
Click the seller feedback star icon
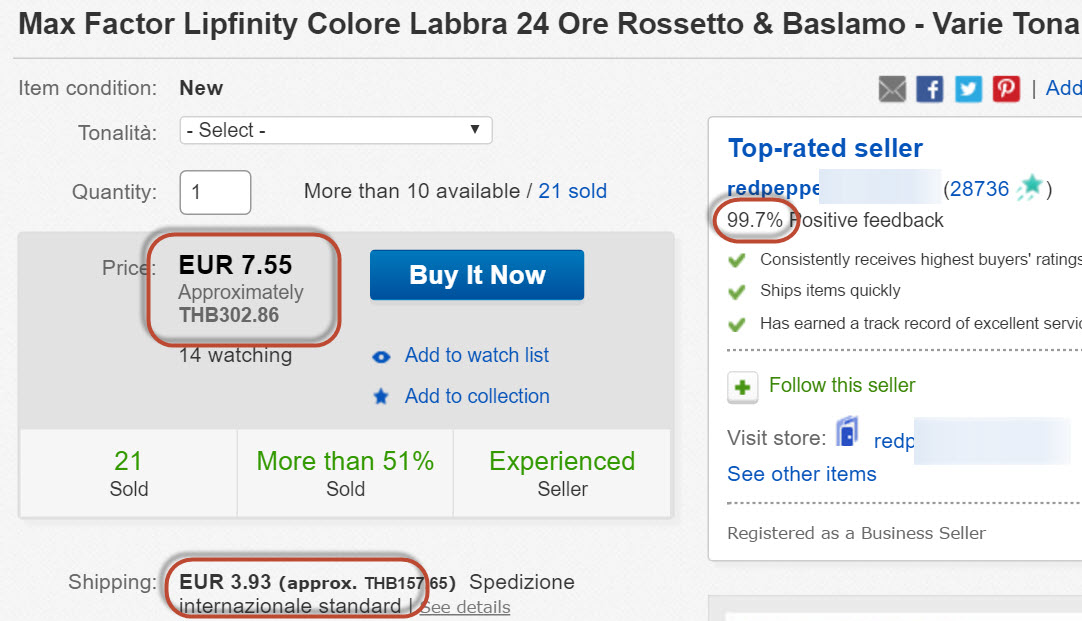tap(1030, 188)
